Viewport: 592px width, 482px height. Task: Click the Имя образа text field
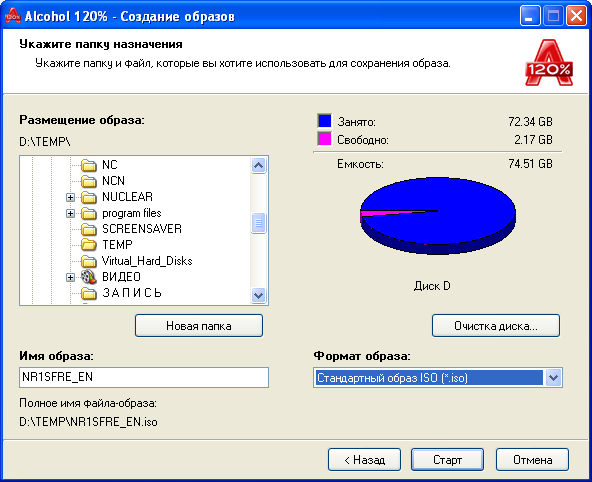[x=144, y=377]
